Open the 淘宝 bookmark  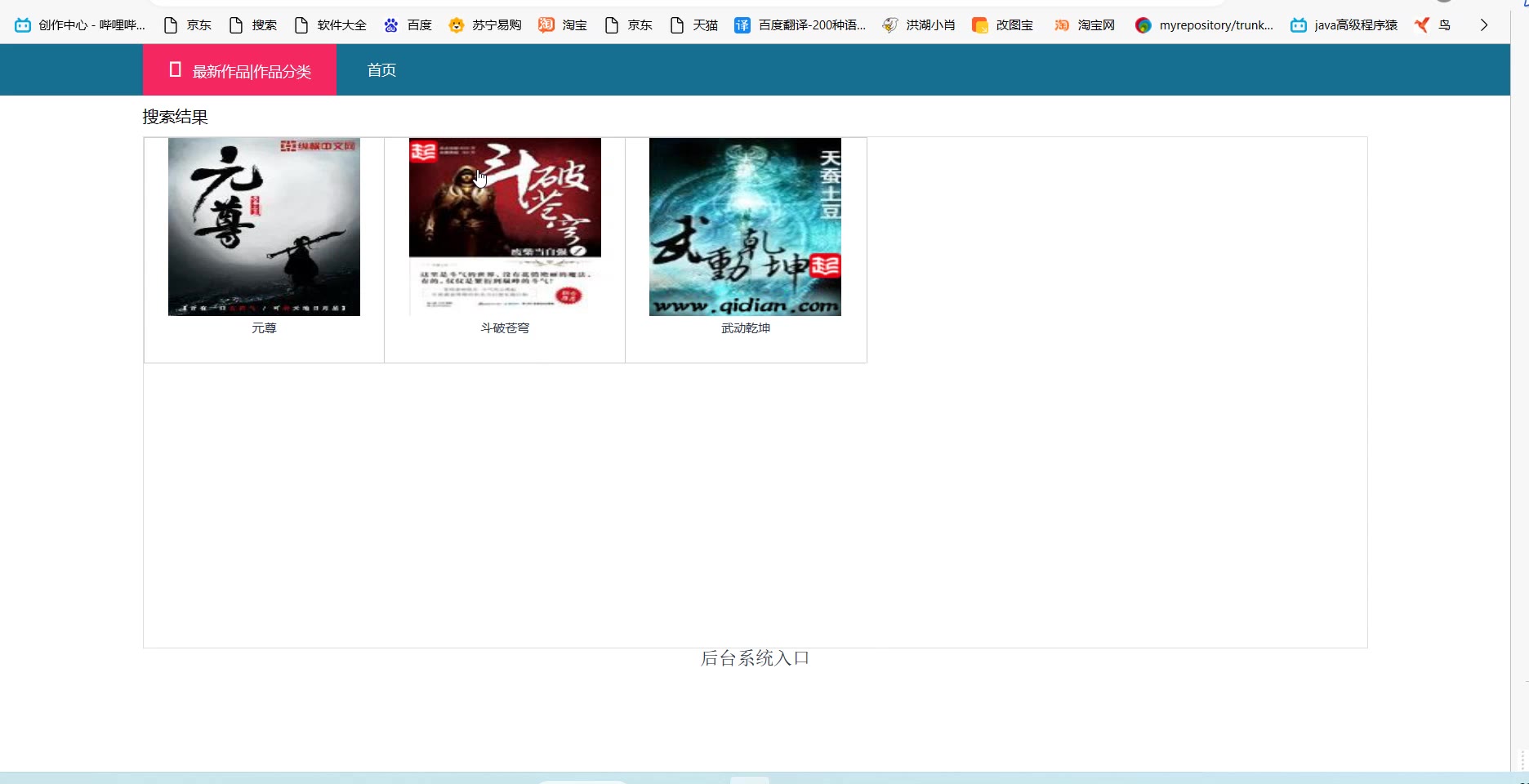tap(563, 25)
